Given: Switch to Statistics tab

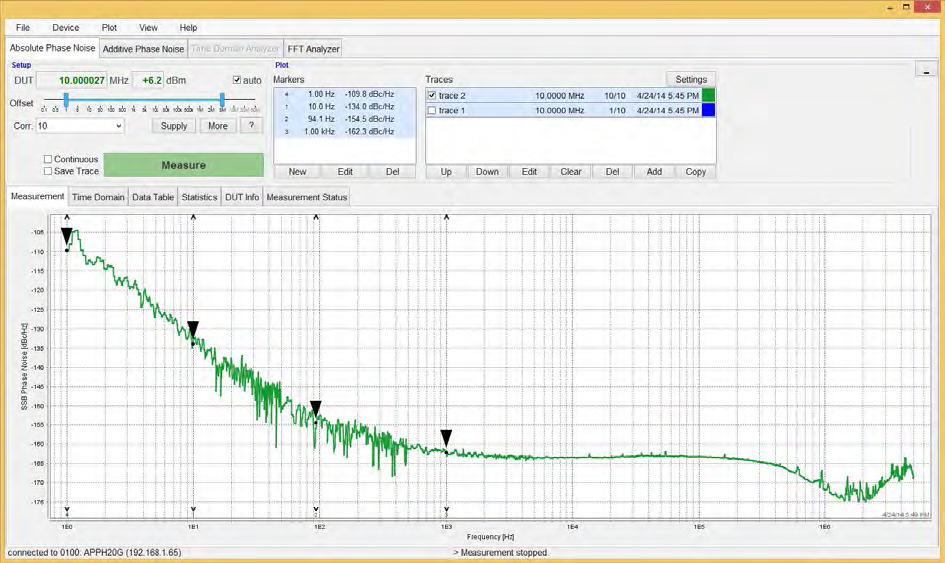Looking at the screenshot, I should [x=199, y=197].
